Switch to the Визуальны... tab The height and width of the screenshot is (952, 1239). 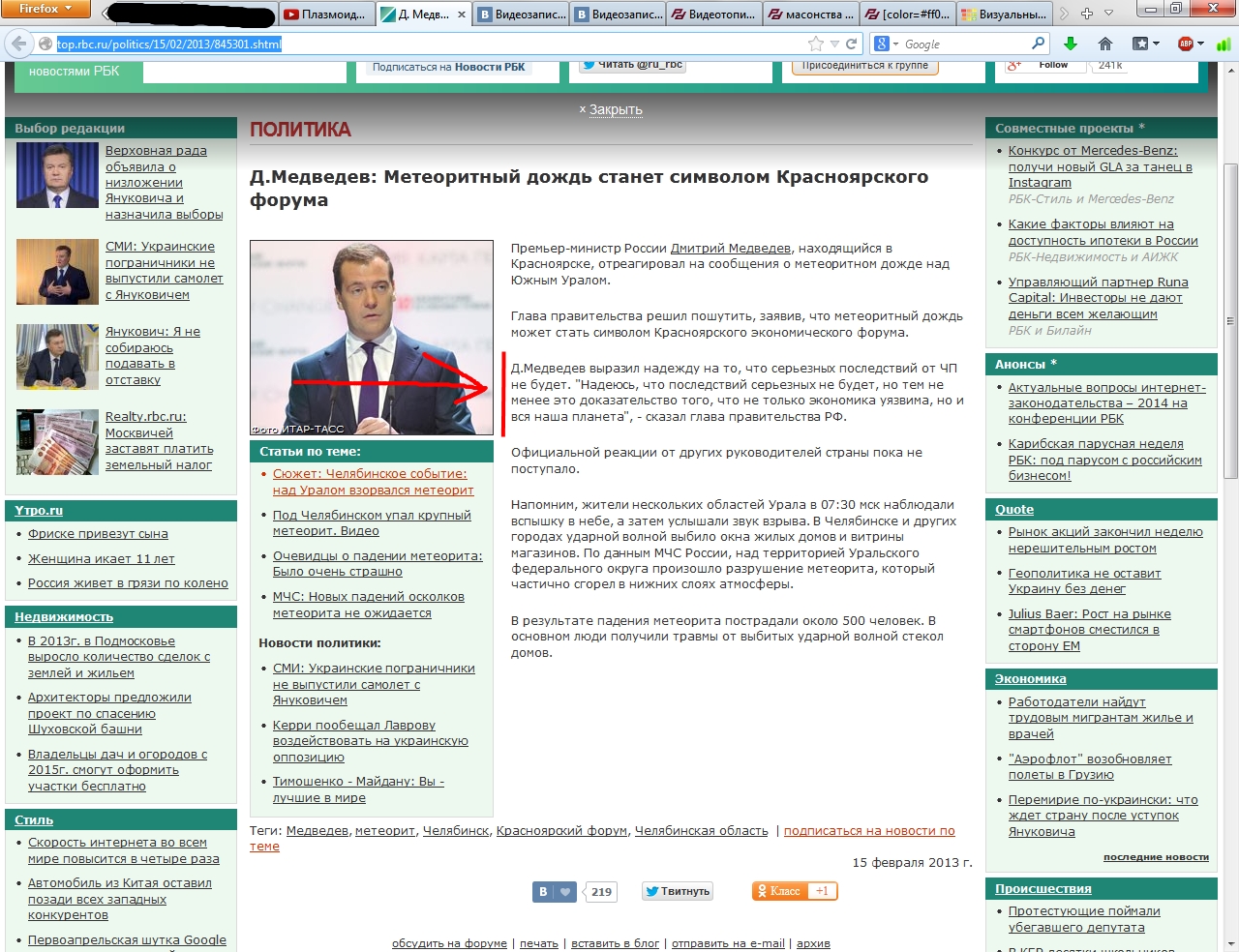click(1004, 15)
